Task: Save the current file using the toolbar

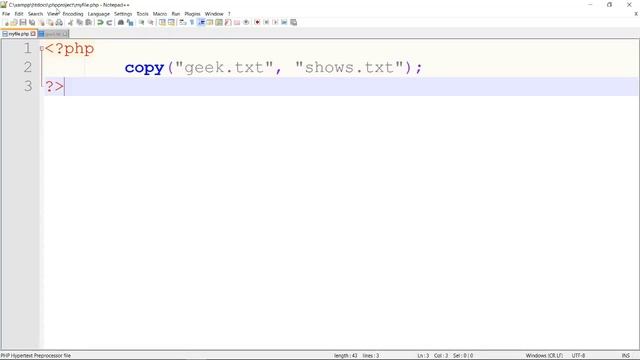Action: 23,22
